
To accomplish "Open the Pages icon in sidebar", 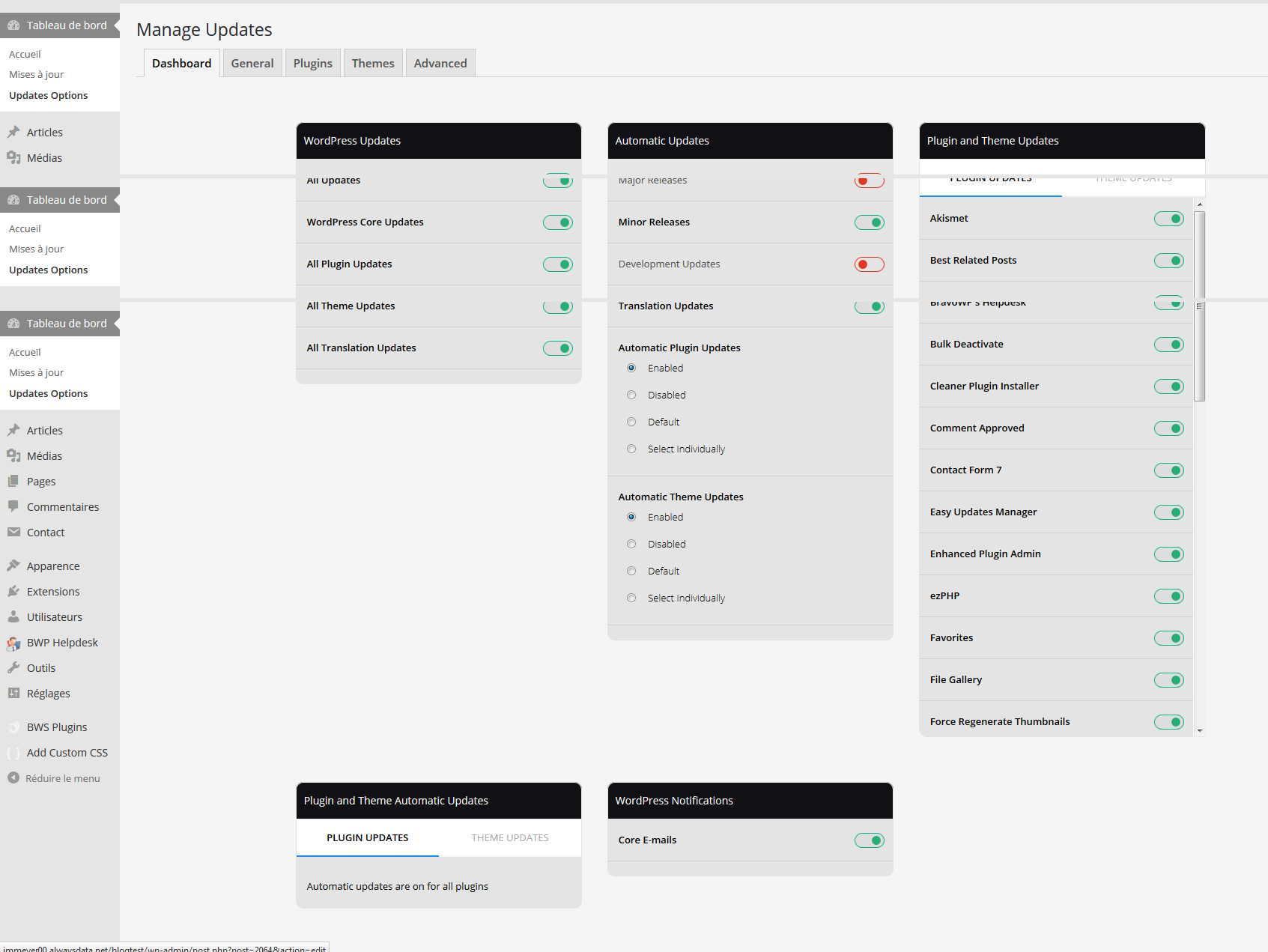I will 13,481.
